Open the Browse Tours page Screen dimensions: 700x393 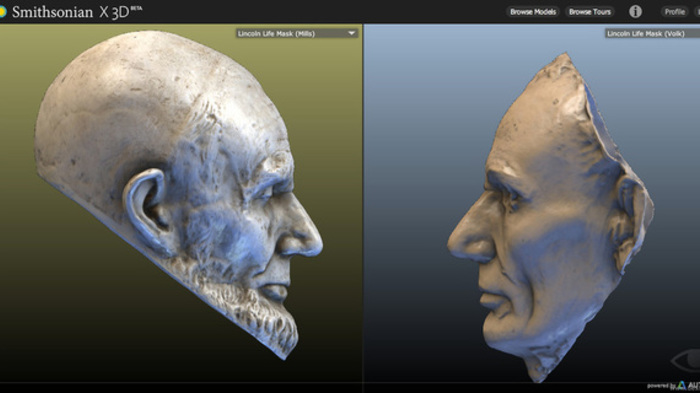point(590,12)
